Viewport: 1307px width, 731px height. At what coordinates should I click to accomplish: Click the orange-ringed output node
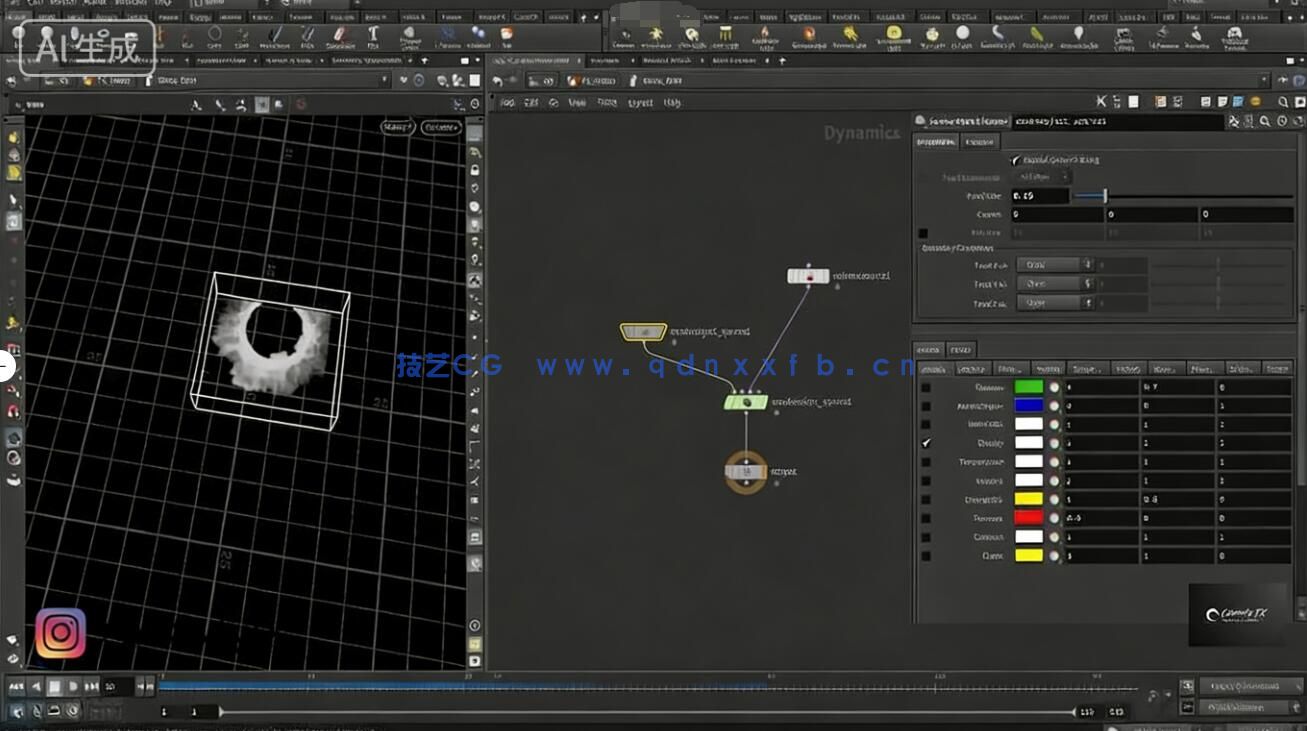746,471
